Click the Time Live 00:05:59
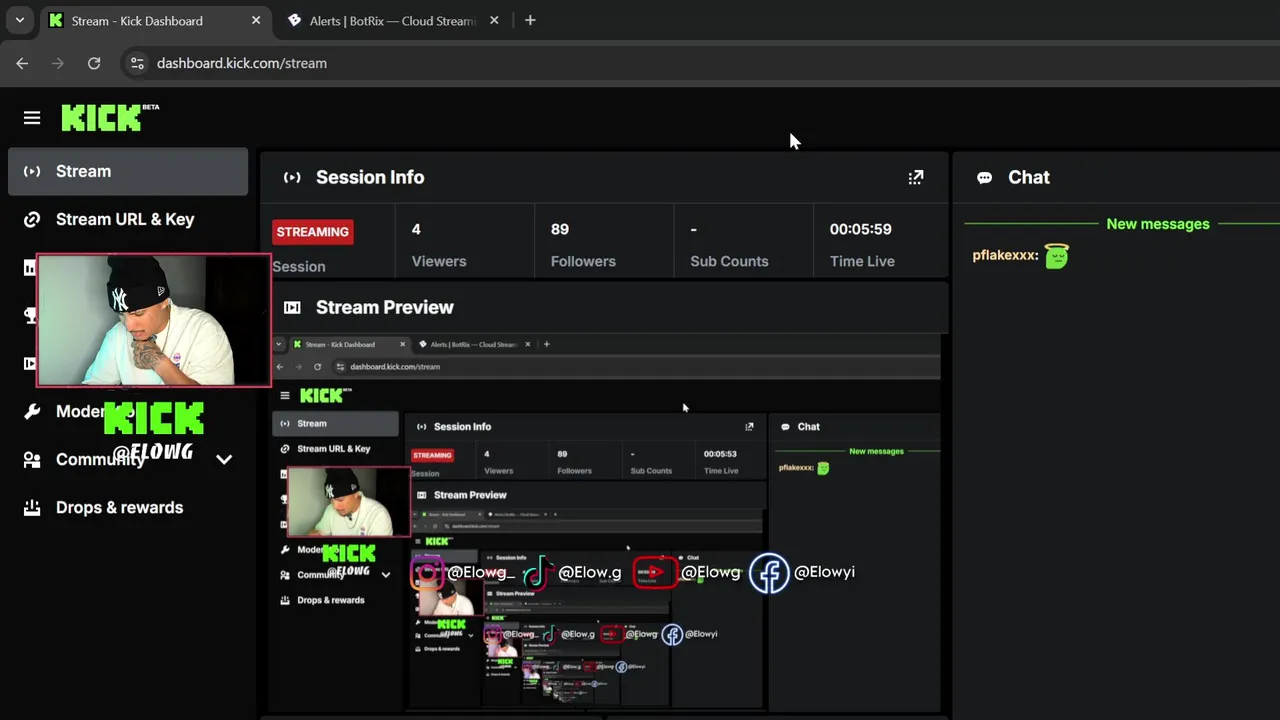The width and height of the screenshot is (1280, 720). coord(860,229)
